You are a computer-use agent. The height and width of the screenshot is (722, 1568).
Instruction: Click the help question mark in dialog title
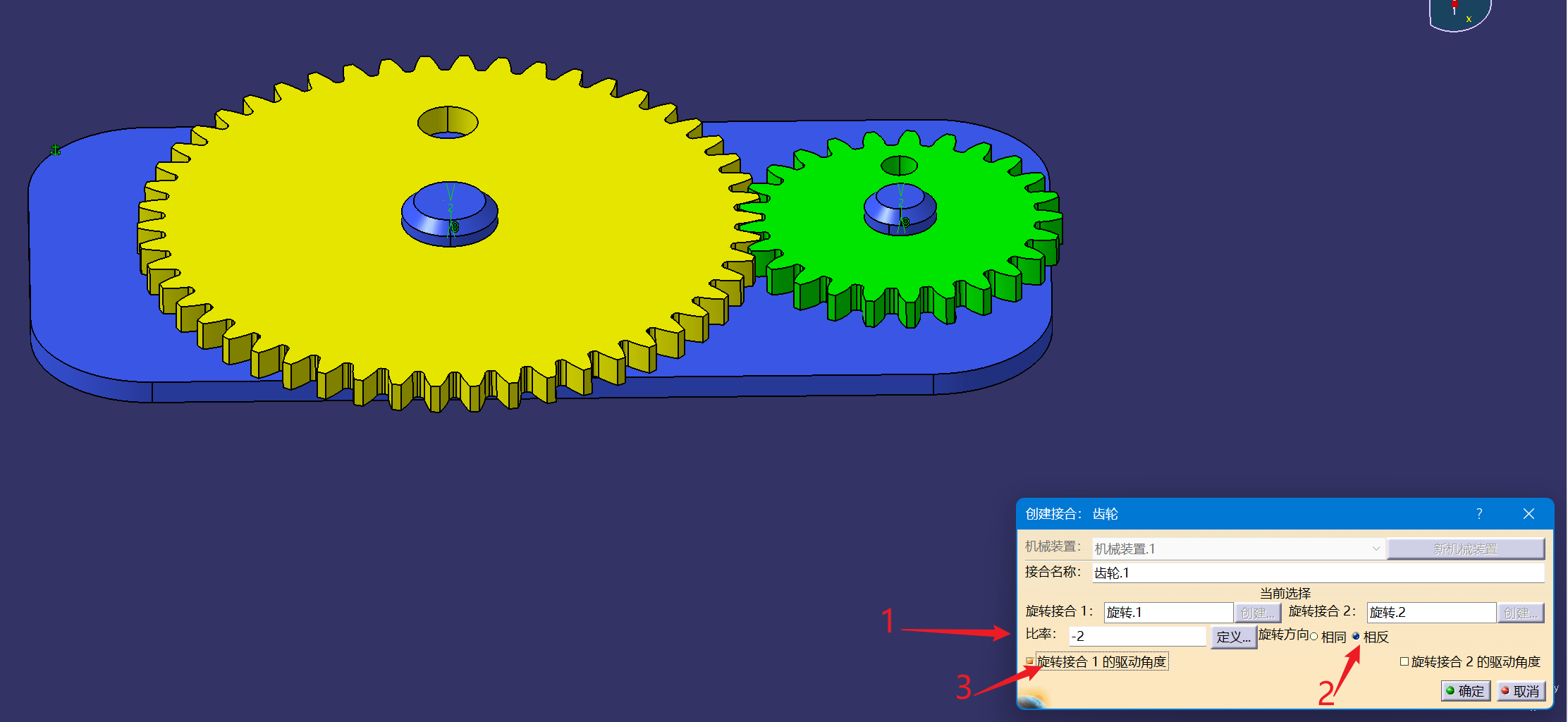[1479, 514]
